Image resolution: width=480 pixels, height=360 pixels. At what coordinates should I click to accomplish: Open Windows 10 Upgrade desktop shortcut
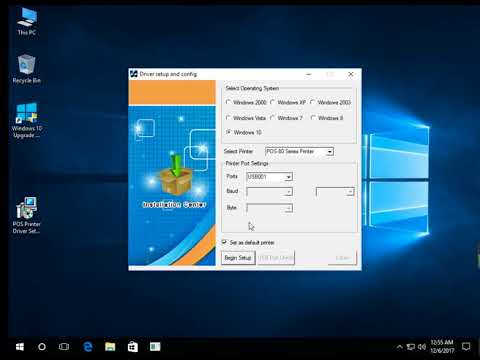pyautogui.click(x=27, y=120)
